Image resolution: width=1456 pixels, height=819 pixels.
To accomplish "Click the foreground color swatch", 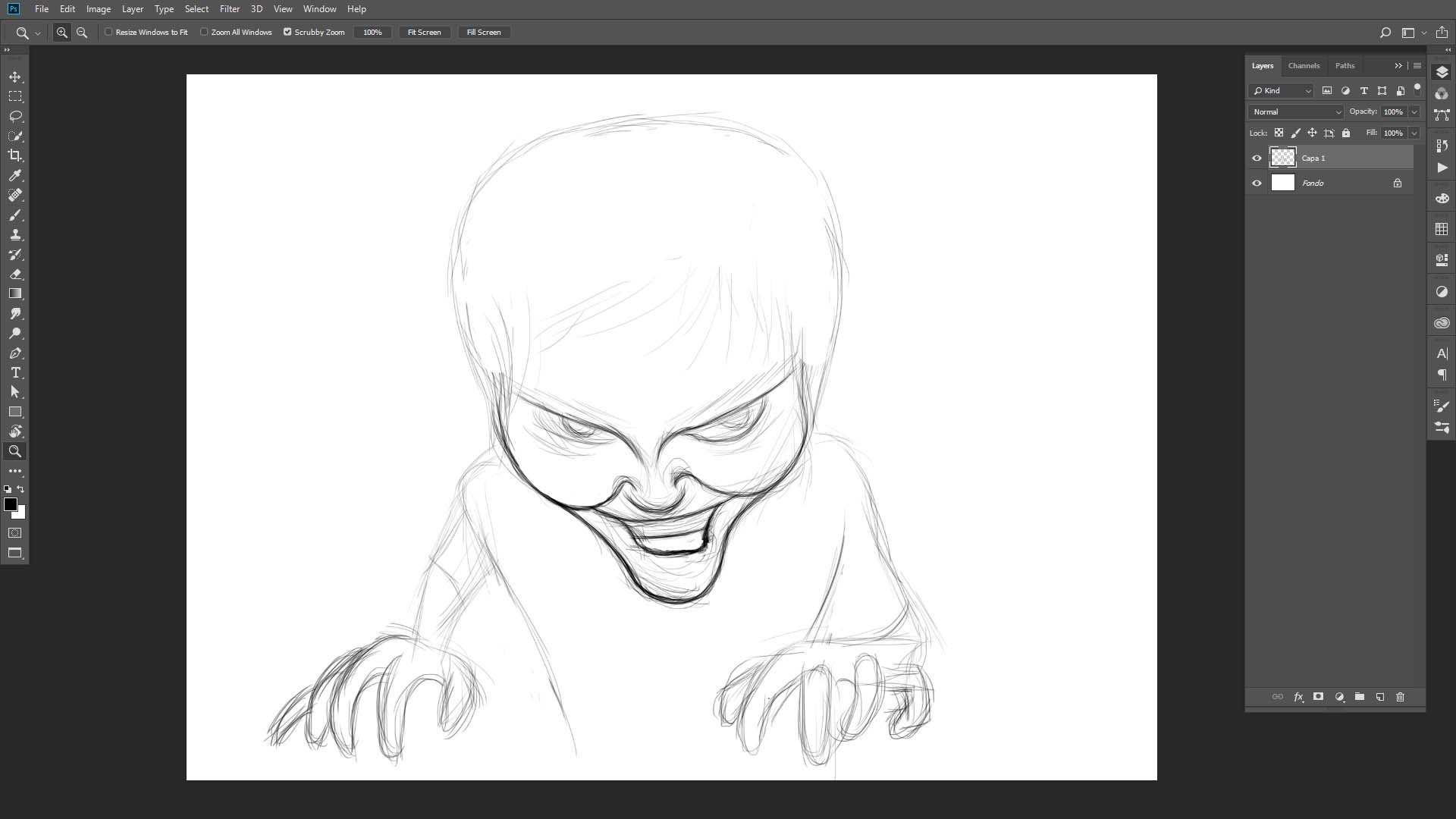I will coord(11,504).
